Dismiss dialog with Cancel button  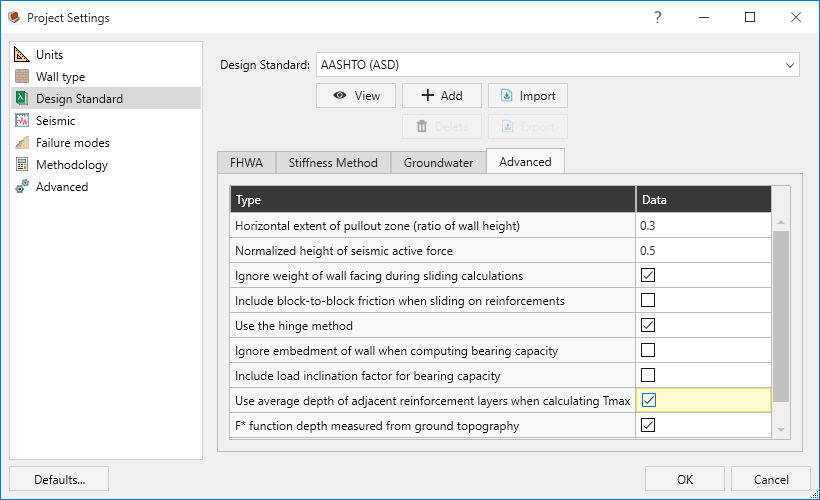tap(771, 480)
